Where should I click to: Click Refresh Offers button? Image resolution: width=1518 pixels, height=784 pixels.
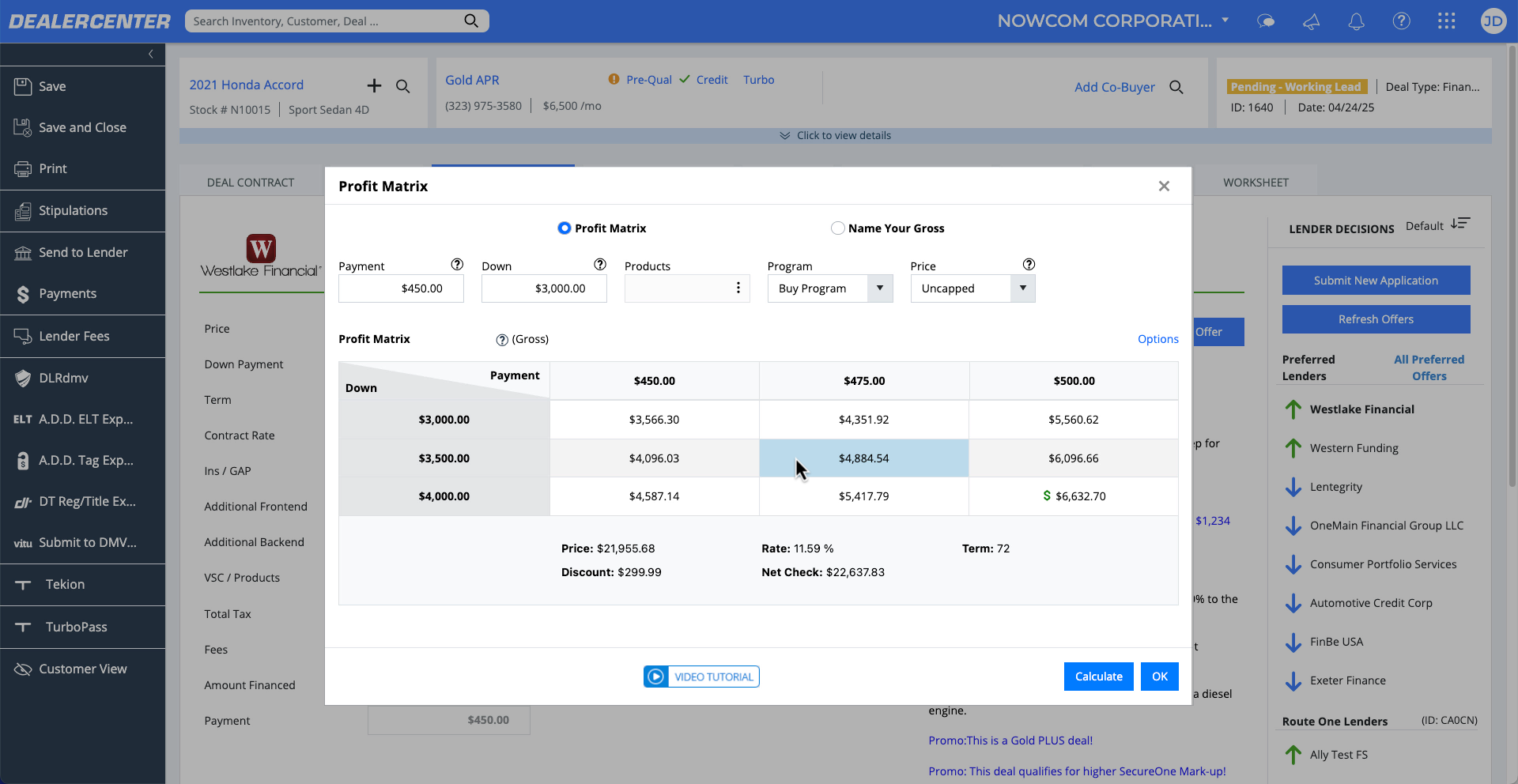click(1376, 319)
